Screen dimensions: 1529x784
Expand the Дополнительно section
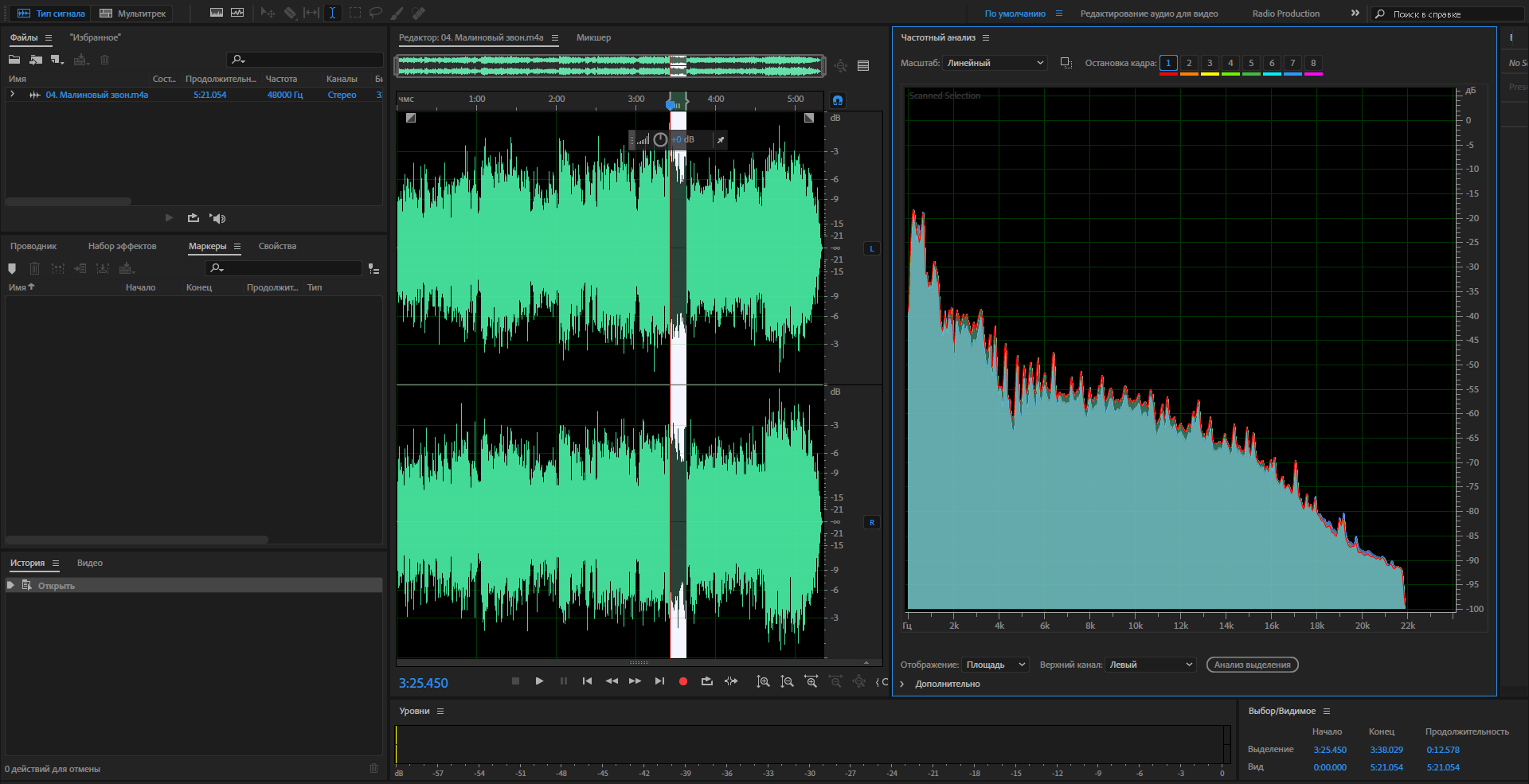click(902, 684)
